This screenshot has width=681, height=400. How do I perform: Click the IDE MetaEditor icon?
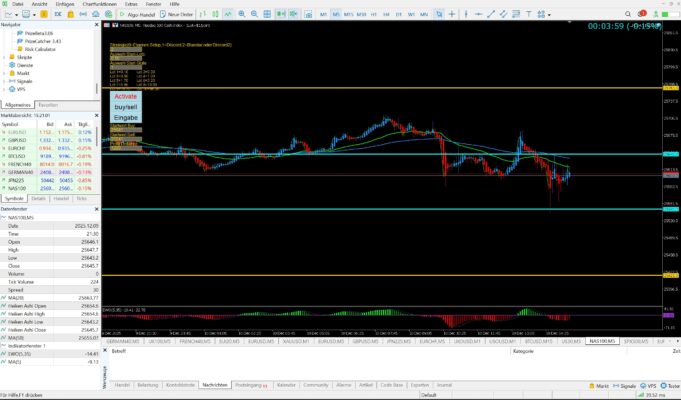tap(58, 14)
